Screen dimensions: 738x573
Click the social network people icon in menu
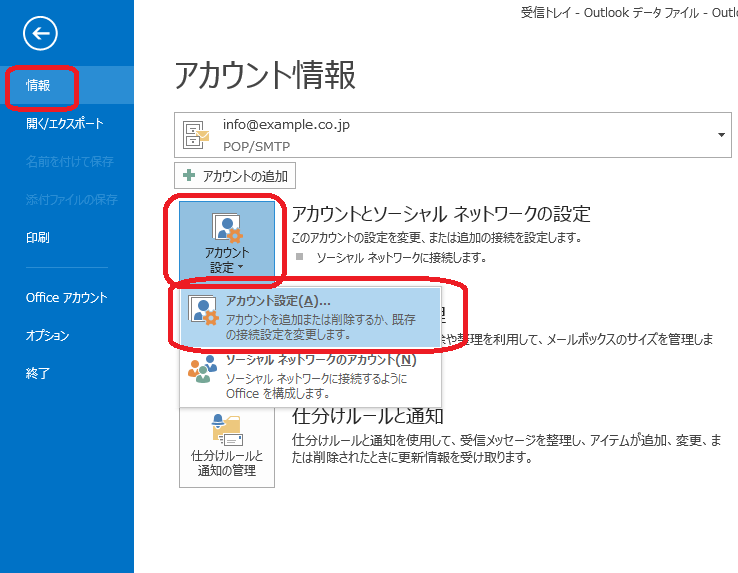coord(202,370)
